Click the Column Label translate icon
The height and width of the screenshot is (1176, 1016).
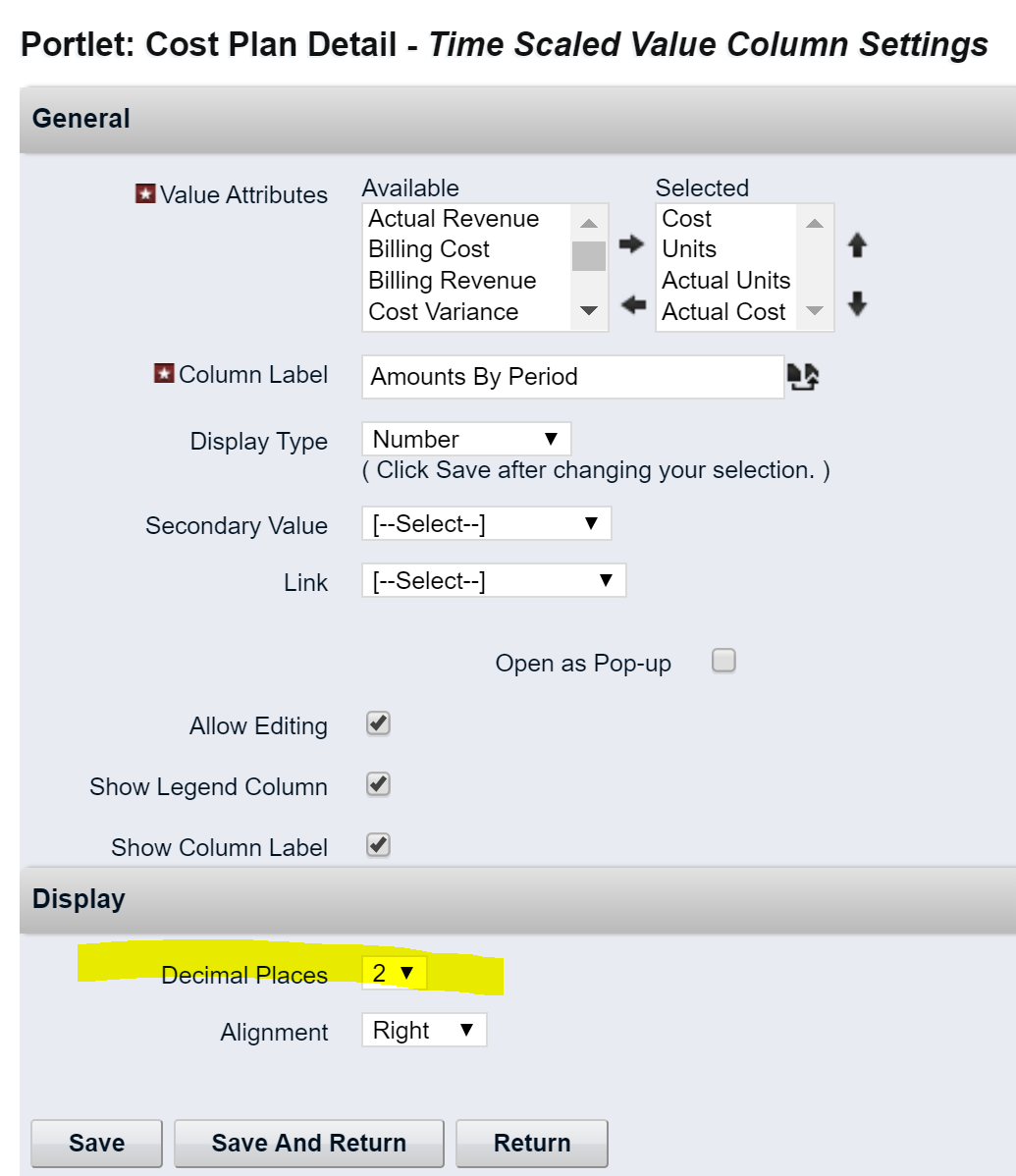(803, 377)
